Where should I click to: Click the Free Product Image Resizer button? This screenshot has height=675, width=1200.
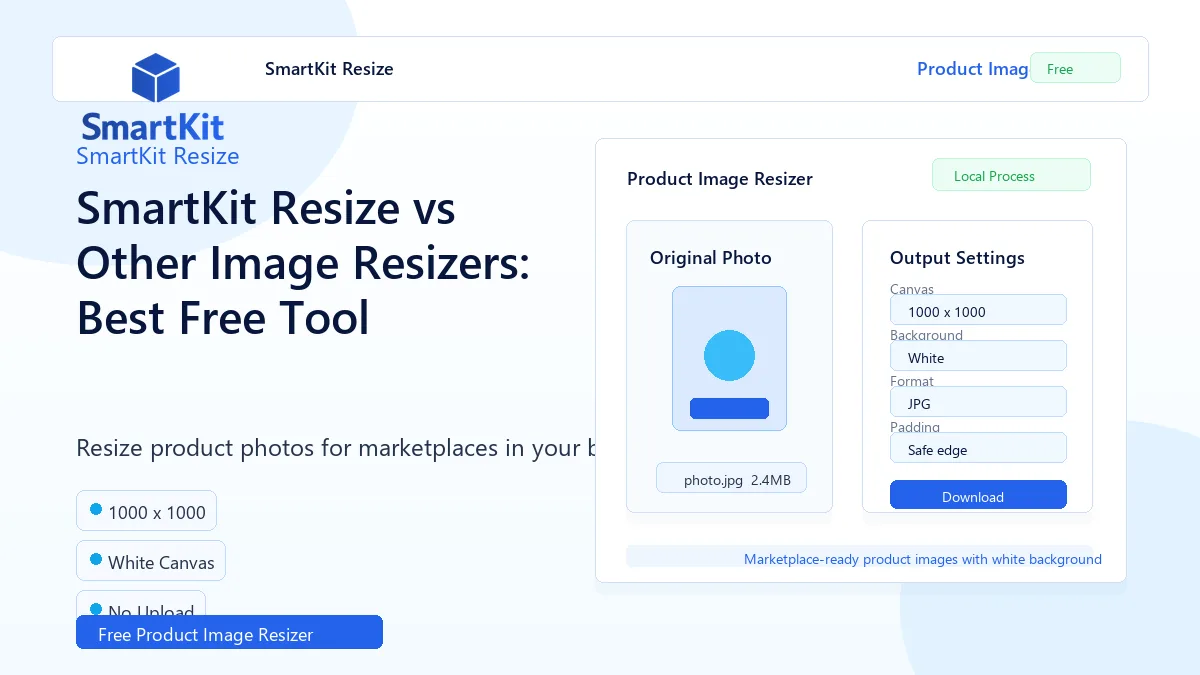pos(229,632)
